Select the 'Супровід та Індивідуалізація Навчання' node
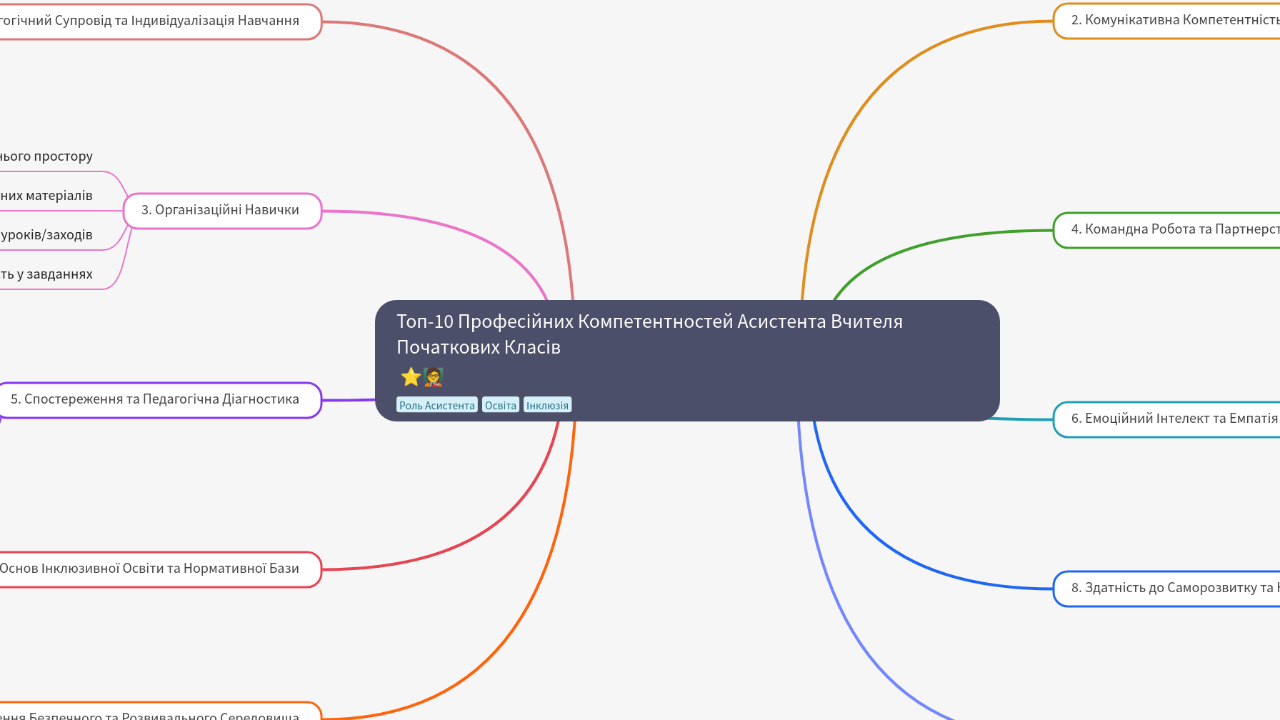This screenshot has width=1280, height=720. (158, 21)
